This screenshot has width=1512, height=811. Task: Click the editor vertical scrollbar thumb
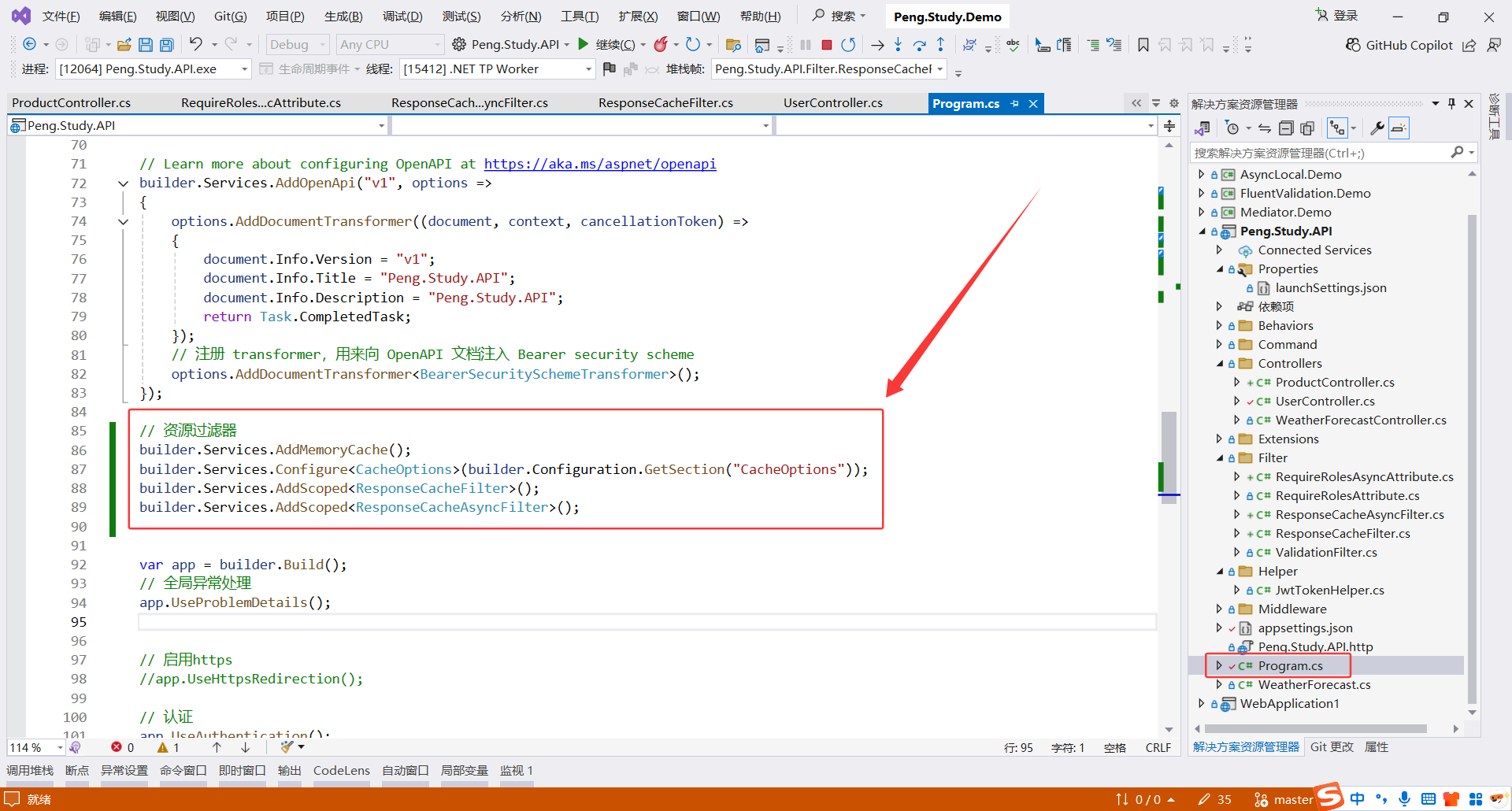1169,457
